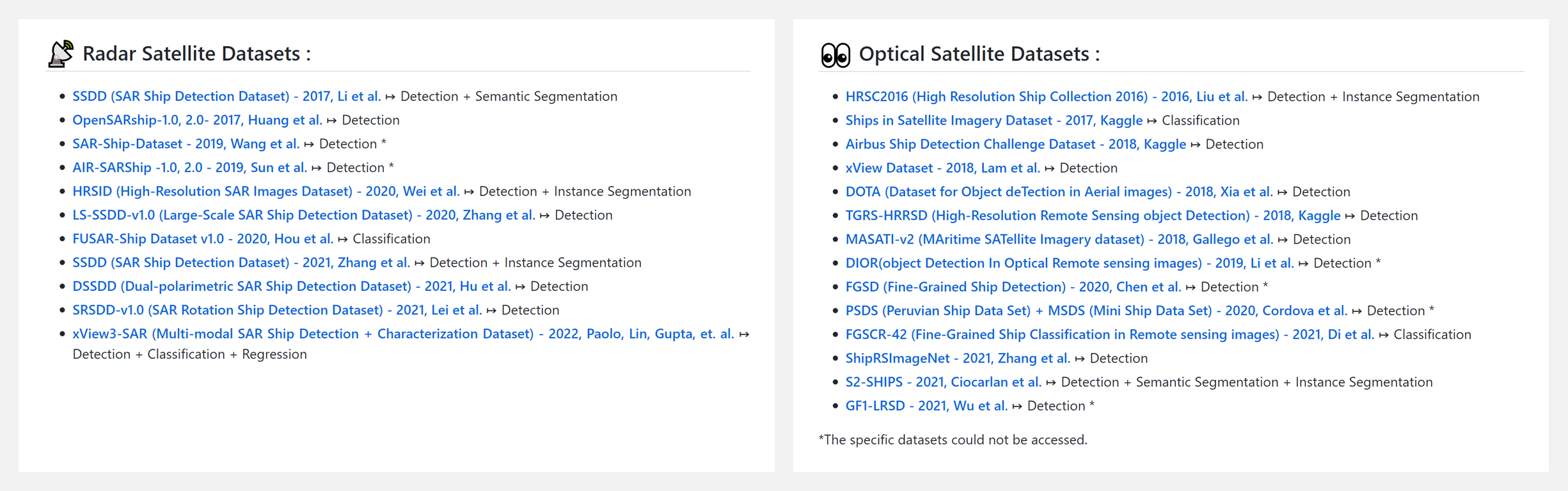Click the radar satellite dish icon

point(61,54)
